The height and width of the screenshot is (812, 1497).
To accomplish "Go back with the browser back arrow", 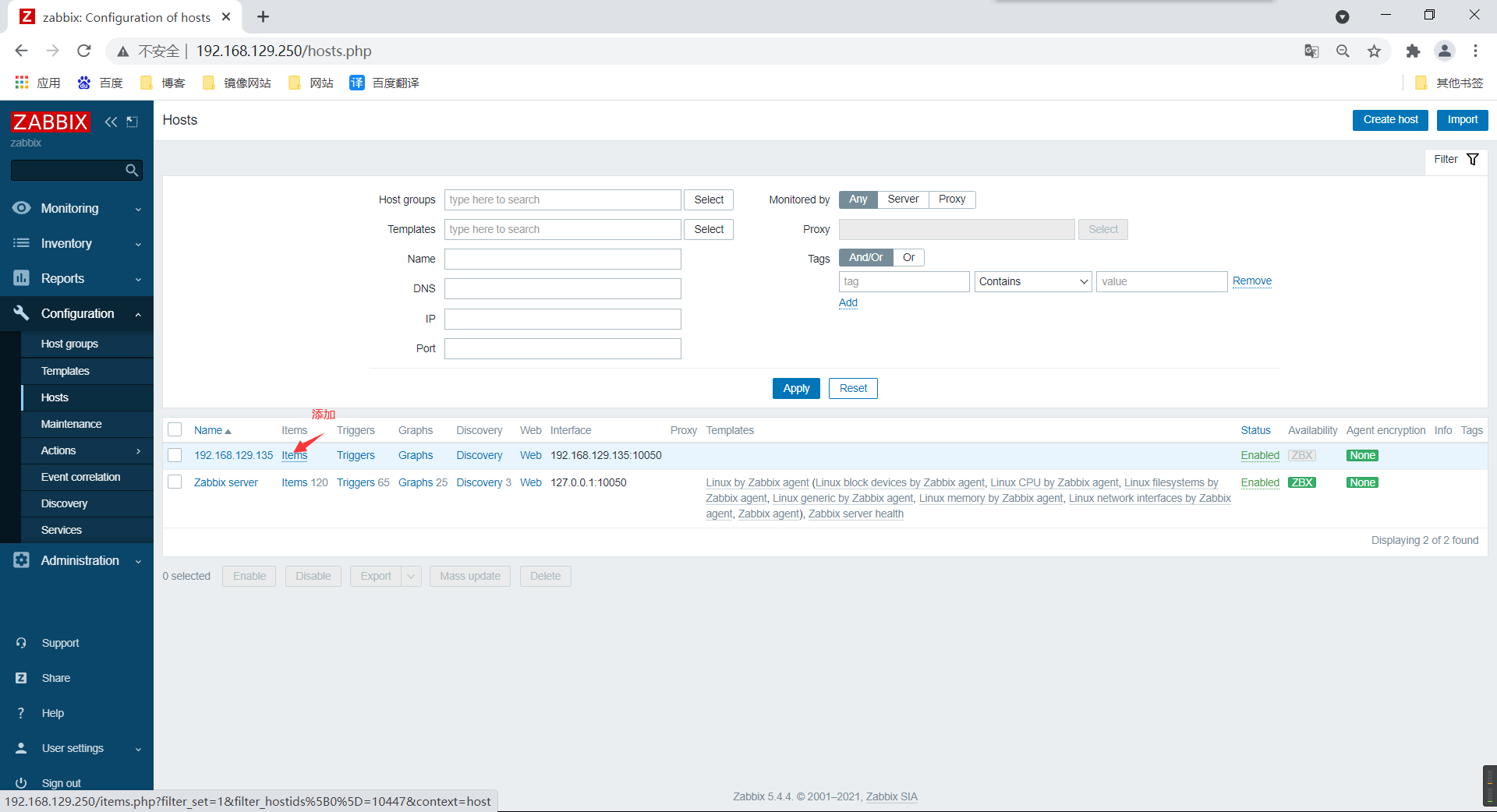I will coord(21,51).
